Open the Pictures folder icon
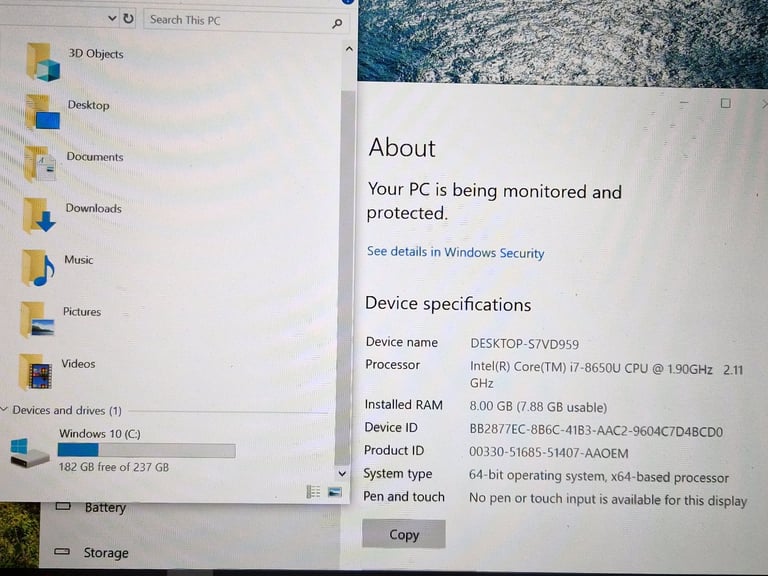 pos(37,320)
